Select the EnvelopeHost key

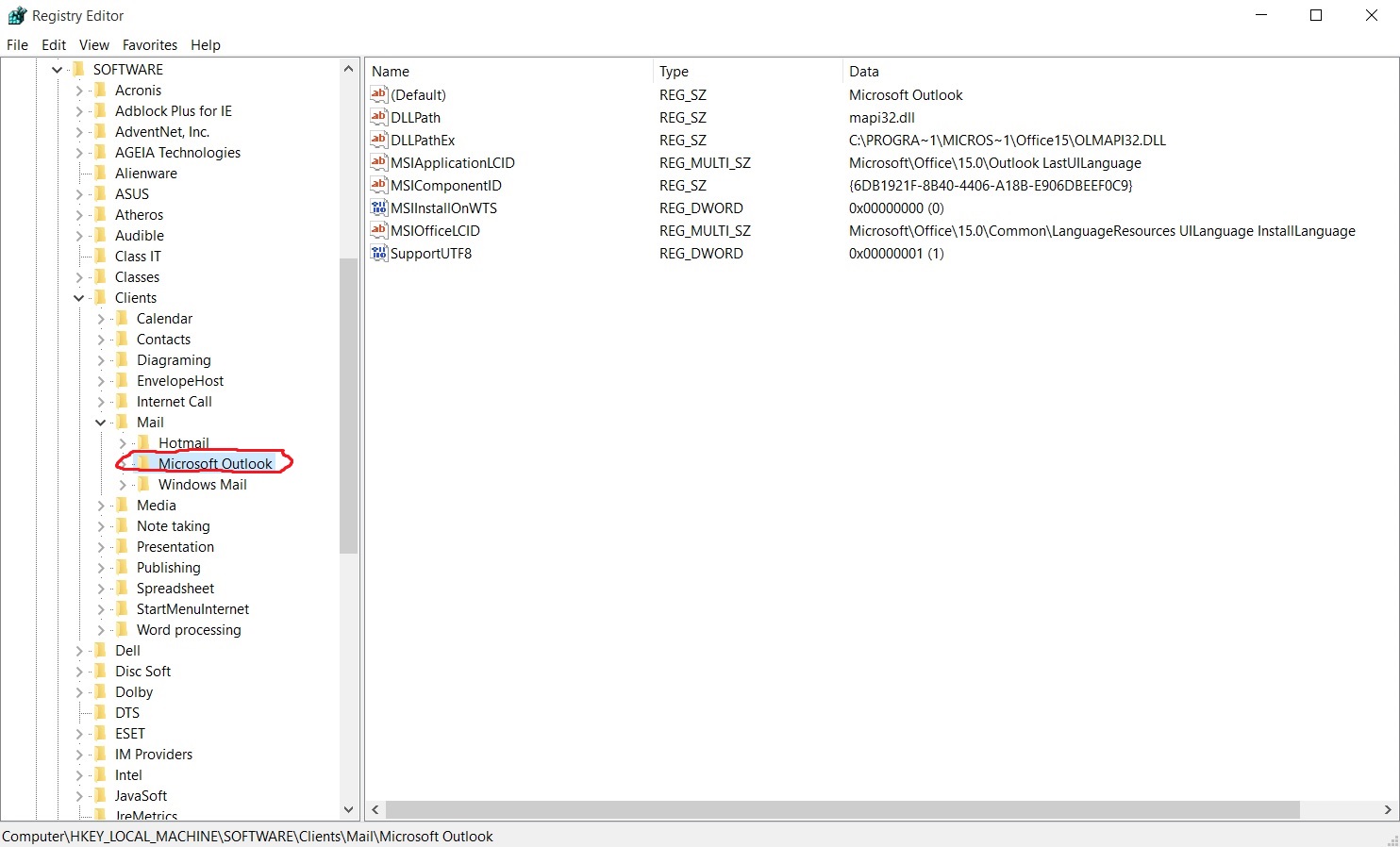180,380
